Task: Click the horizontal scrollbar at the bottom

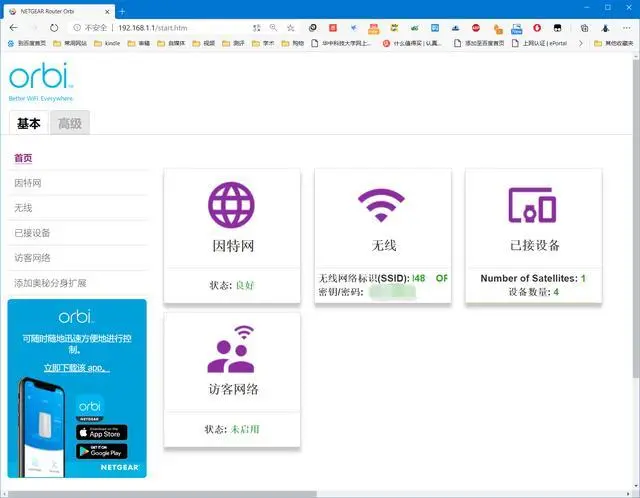Action: pos(162,494)
